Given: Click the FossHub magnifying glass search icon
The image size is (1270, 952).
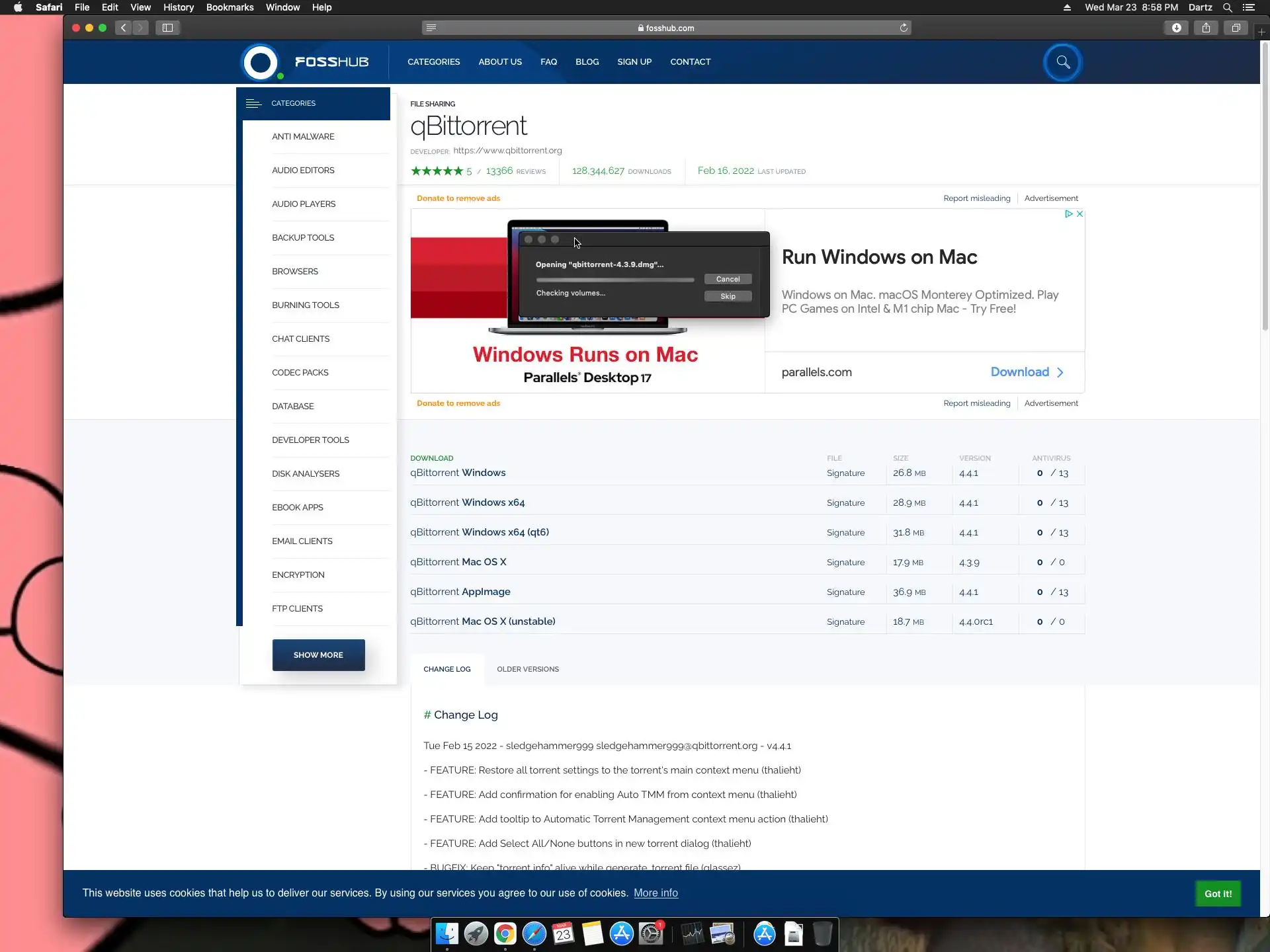Looking at the screenshot, I should [1062, 62].
